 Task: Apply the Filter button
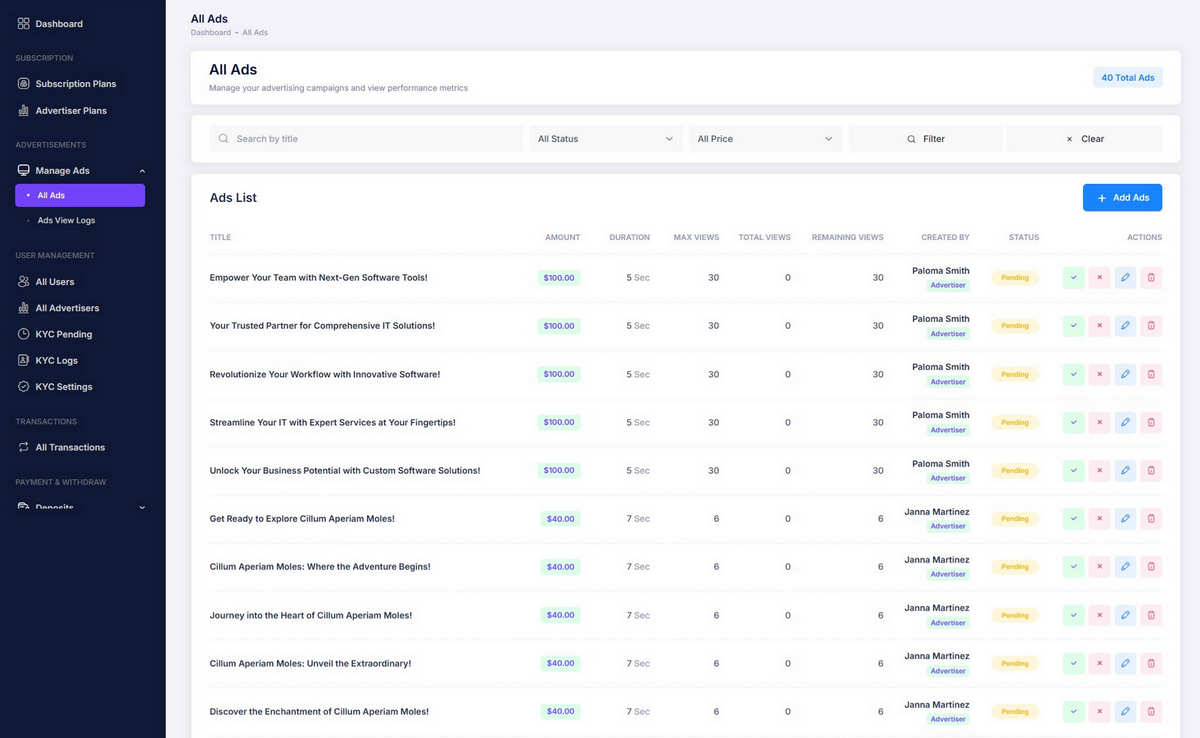925,139
